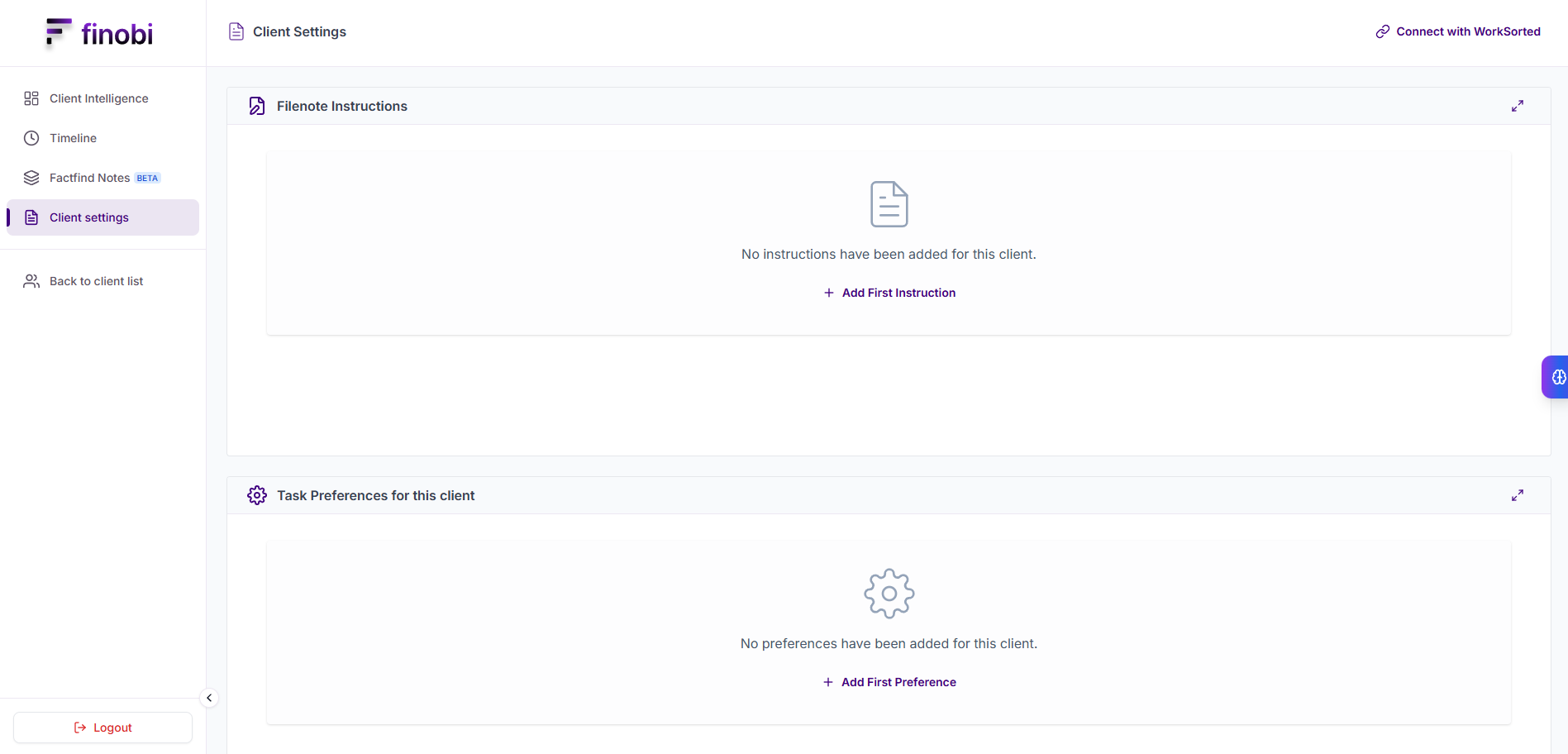Click the Filenote Instructions page icon
The image size is (1568, 754).
(x=256, y=105)
